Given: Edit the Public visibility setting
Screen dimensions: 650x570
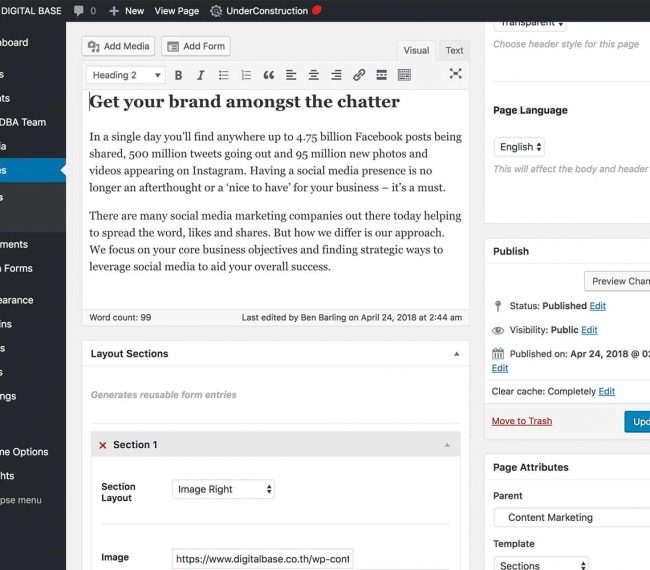Looking at the screenshot, I should pyautogui.click(x=589, y=330).
